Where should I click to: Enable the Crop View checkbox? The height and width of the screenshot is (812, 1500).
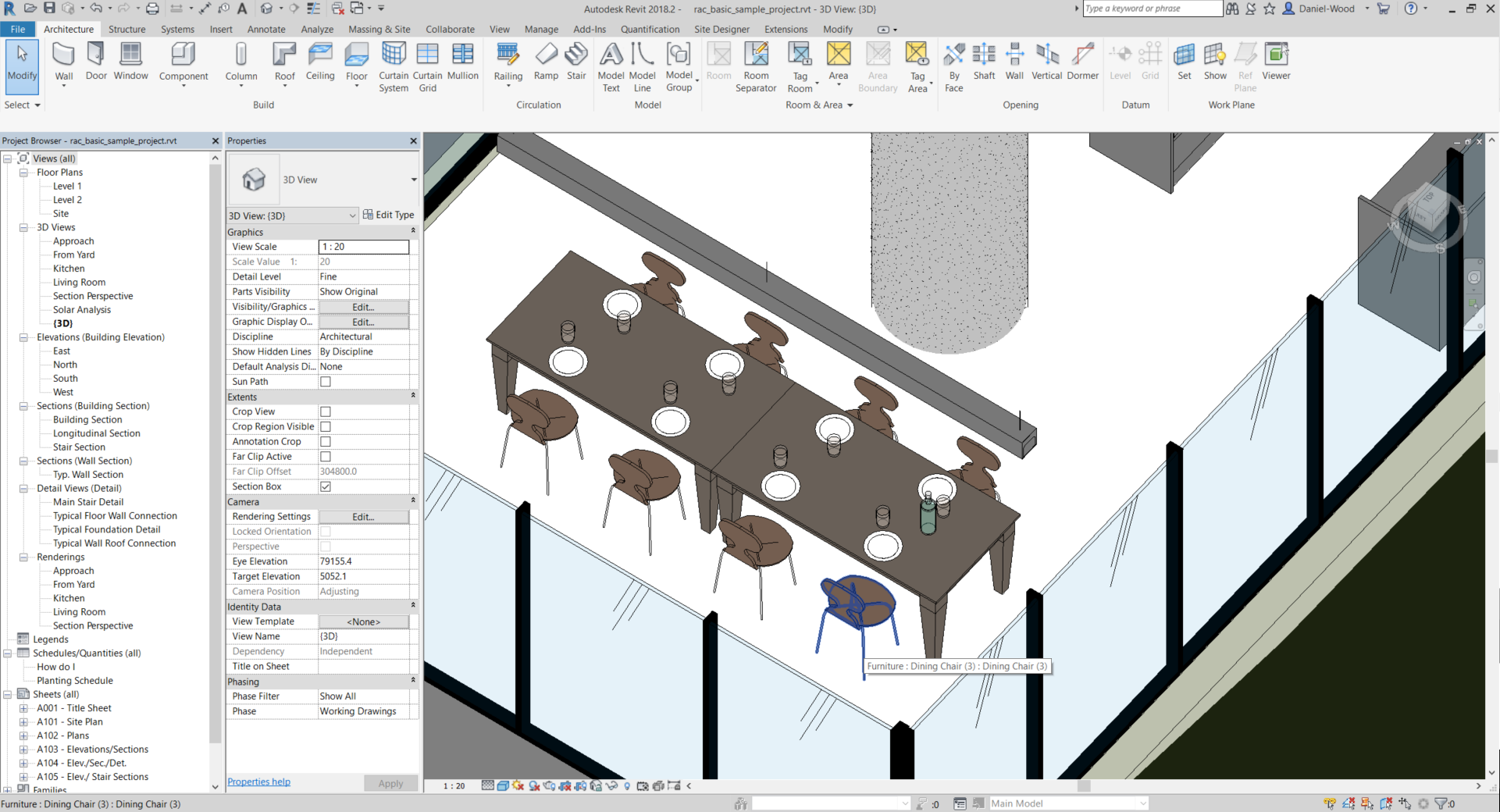coord(325,411)
